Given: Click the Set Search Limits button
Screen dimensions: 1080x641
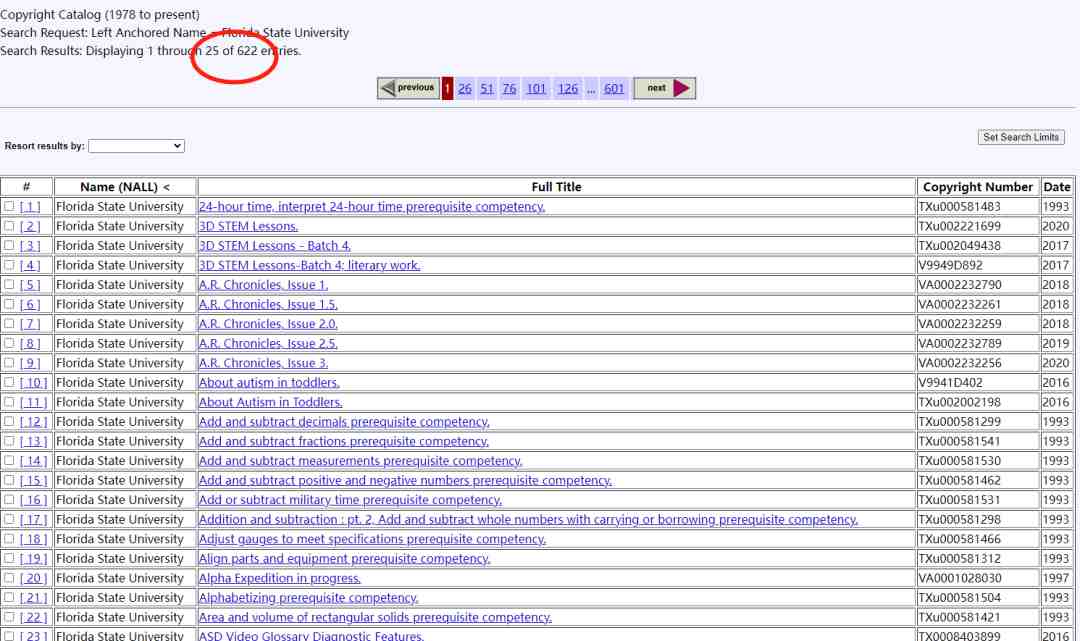Looking at the screenshot, I should 1021,137.
